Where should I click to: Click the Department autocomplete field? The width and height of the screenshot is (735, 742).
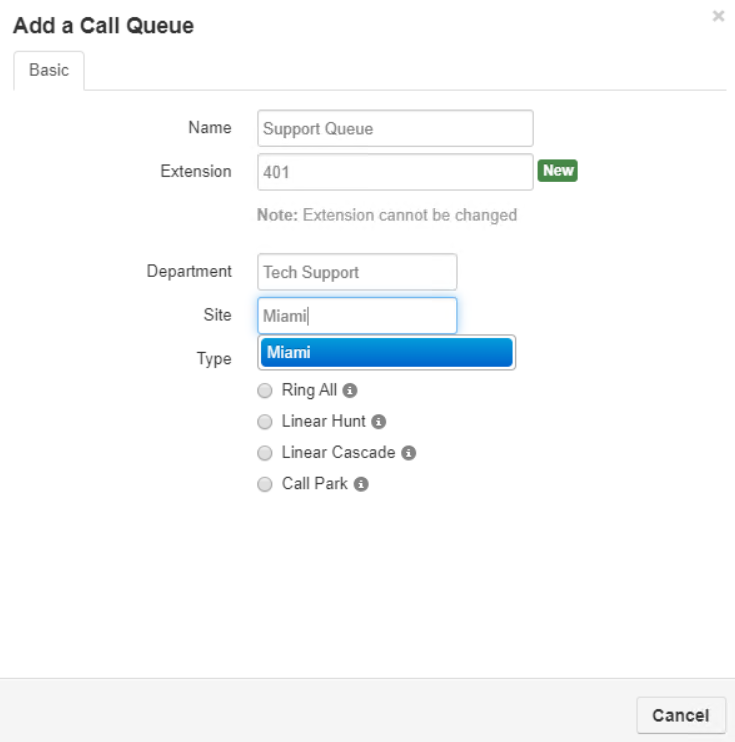pos(357,272)
